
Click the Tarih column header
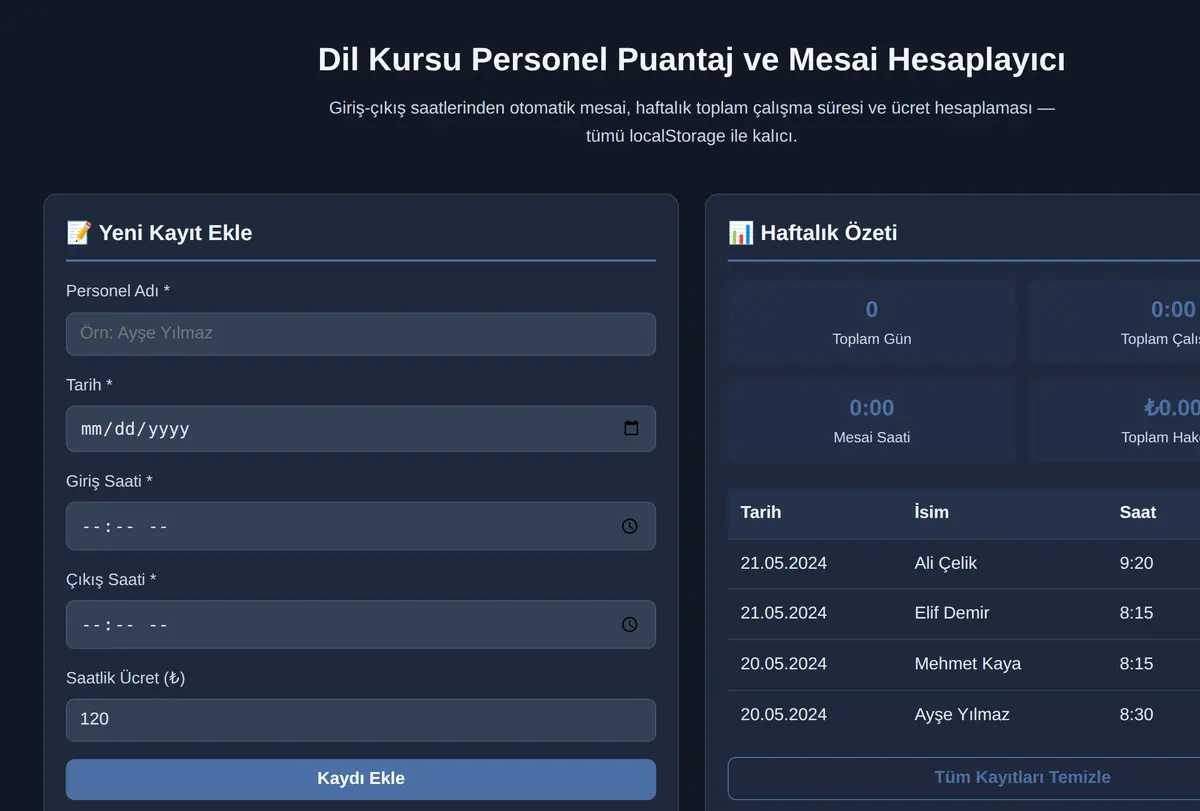[761, 512]
